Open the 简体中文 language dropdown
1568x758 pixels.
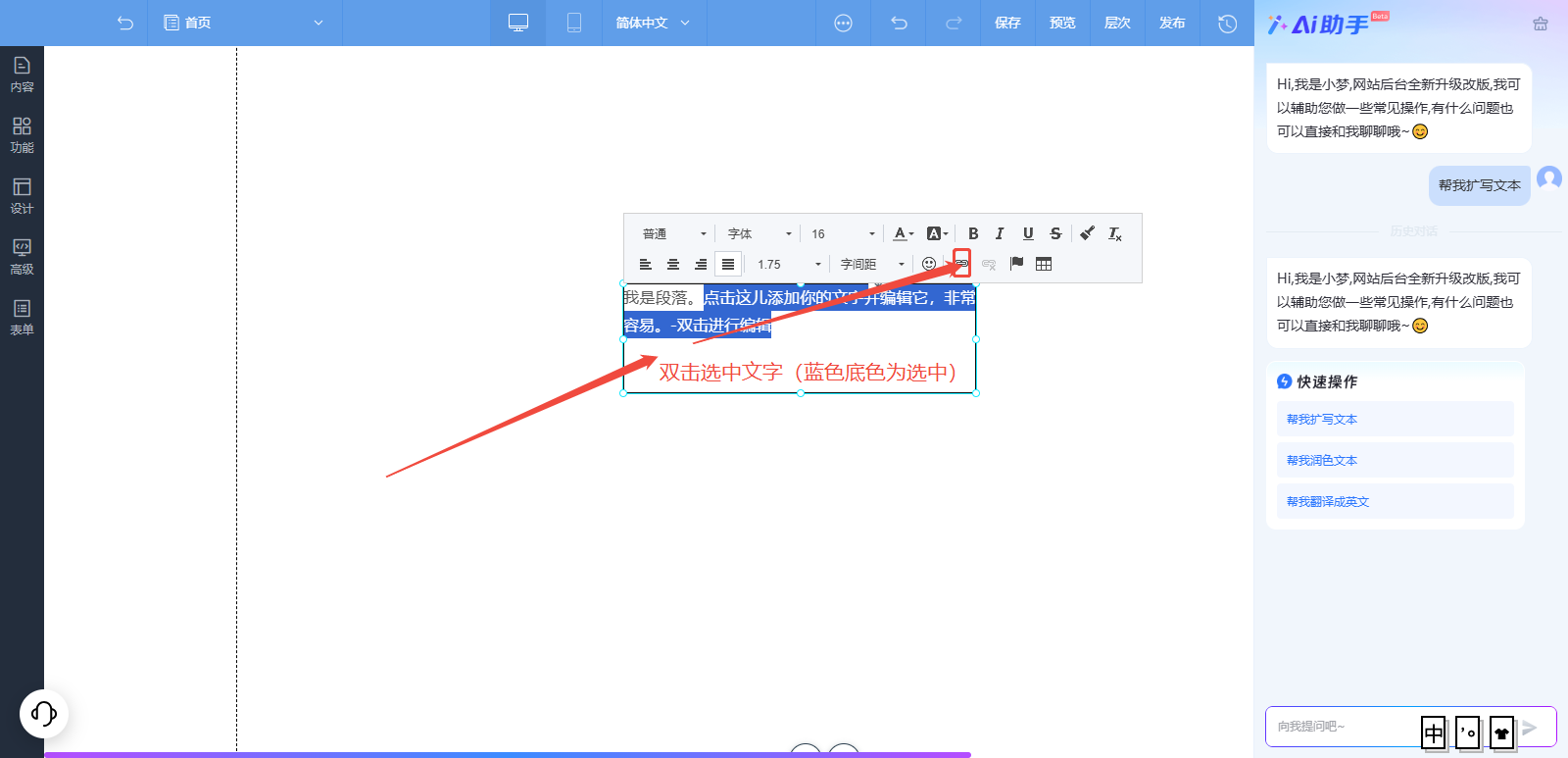coord(653,23)
